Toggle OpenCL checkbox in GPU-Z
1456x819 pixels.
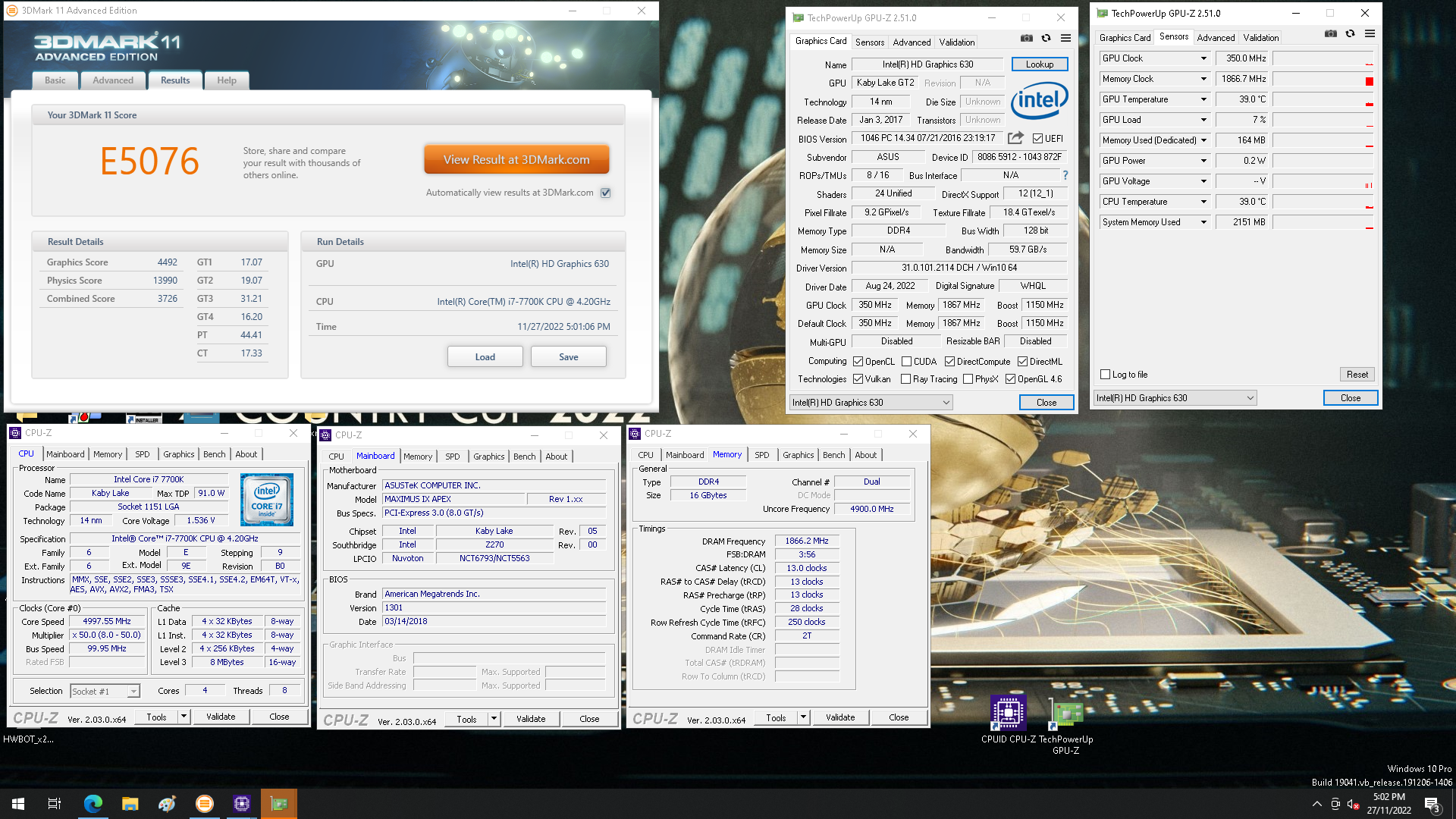858,362
